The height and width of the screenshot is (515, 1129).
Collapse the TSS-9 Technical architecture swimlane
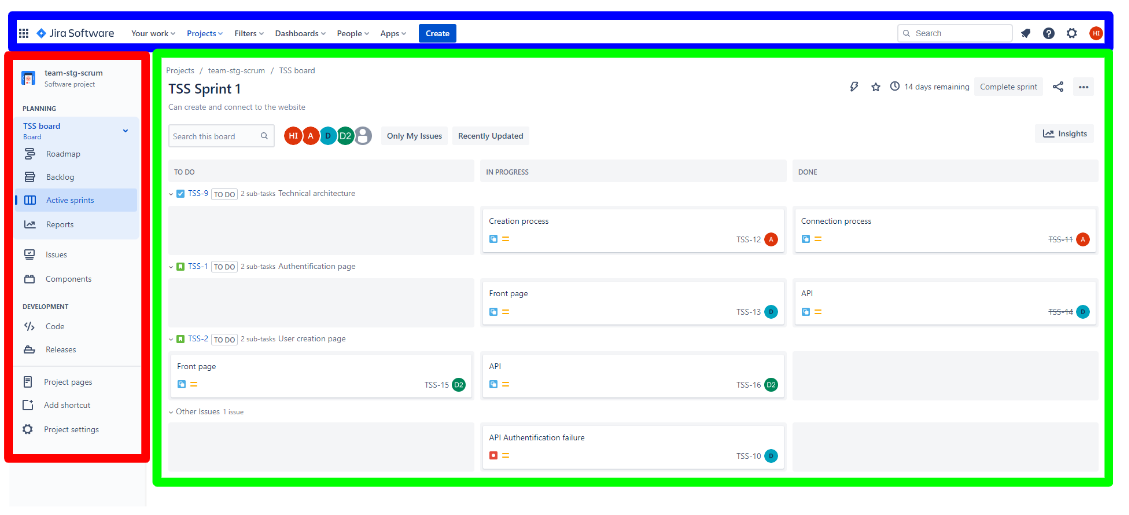coord(171,194)
